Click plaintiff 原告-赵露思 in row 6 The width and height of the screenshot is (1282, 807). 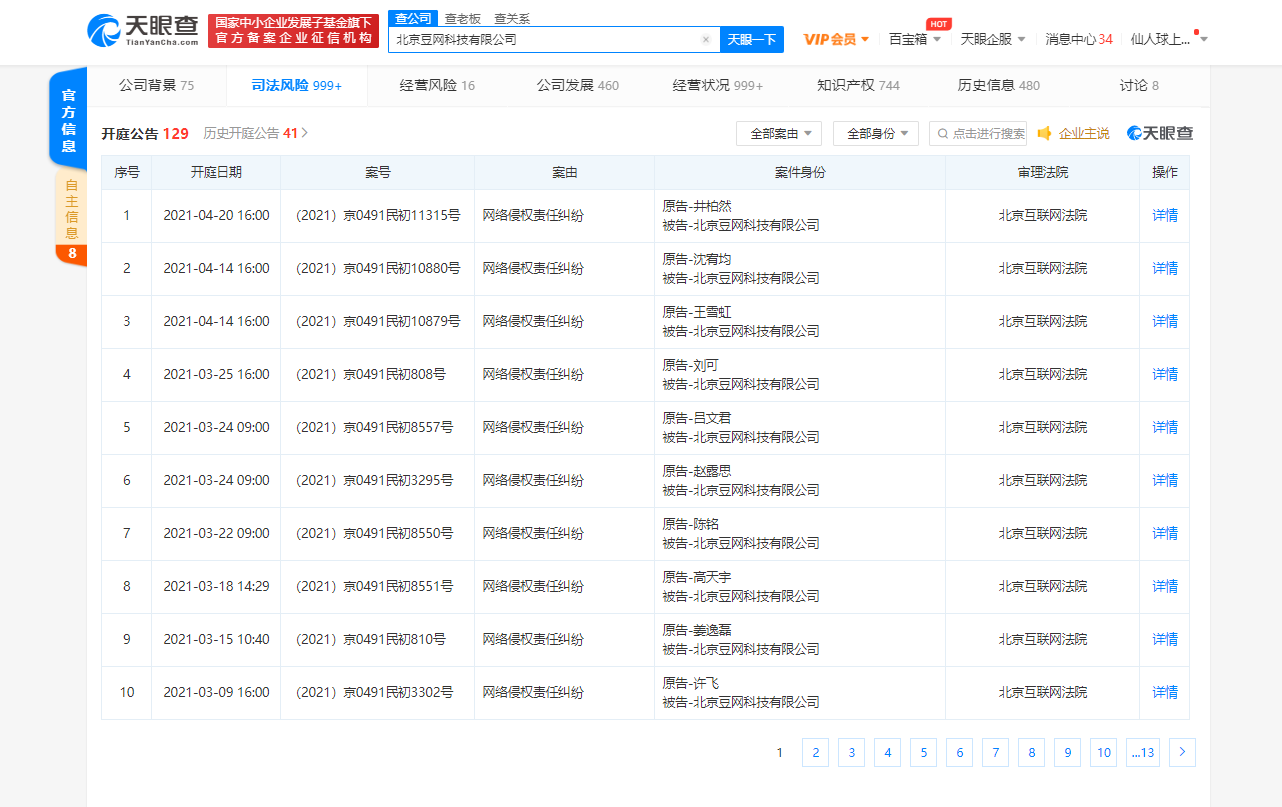point(697,471)
